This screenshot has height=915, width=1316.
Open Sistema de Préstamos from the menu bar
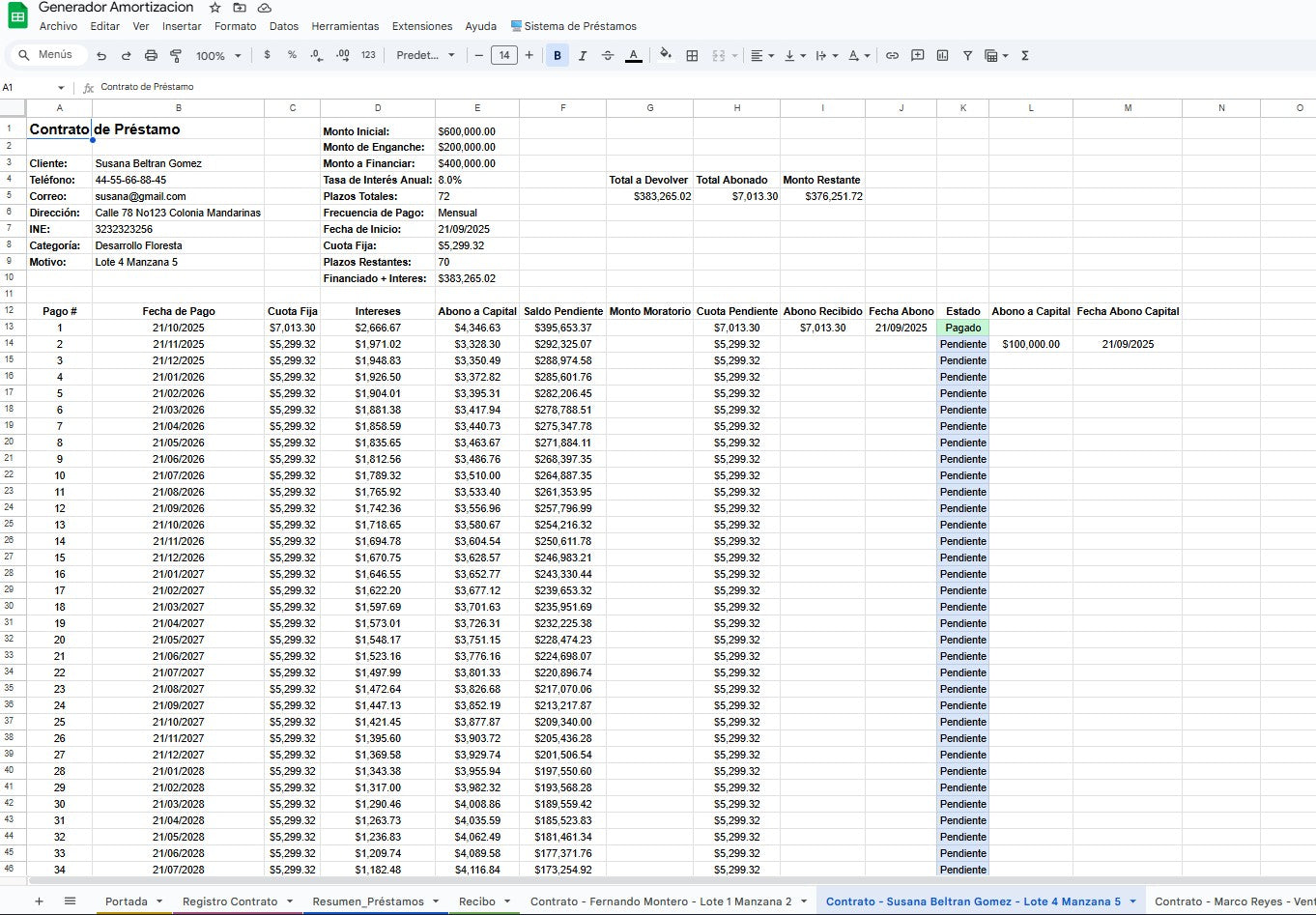(x=574, y=26)
